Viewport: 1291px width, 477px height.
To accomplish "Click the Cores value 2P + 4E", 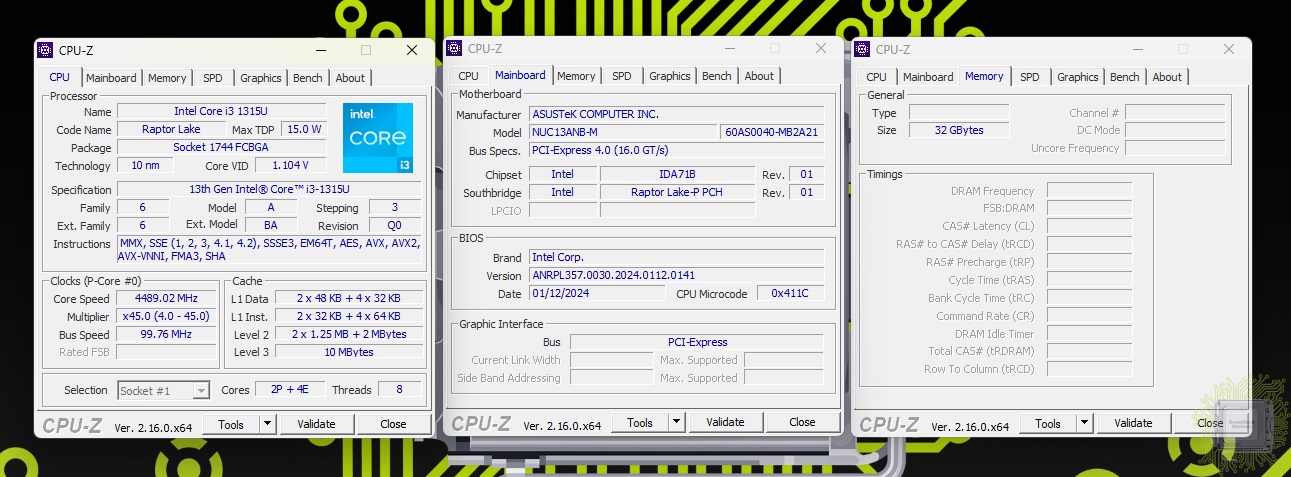I will pyautogui.click(x=289, y=390).
